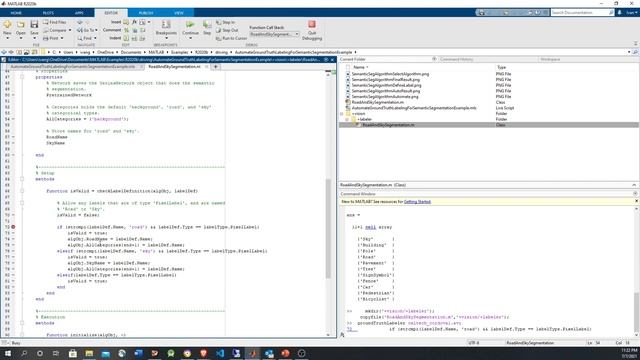
Task: Click Step Out
Action: (x=227, y=30)
